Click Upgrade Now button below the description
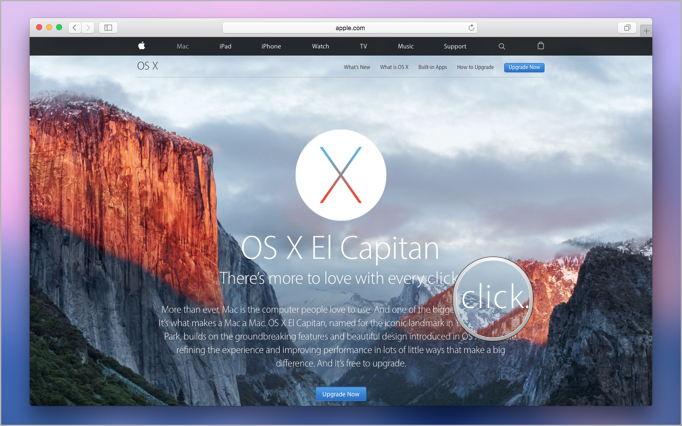The height and width of the screenshot is (426, 682). click(x=341, y=394)
